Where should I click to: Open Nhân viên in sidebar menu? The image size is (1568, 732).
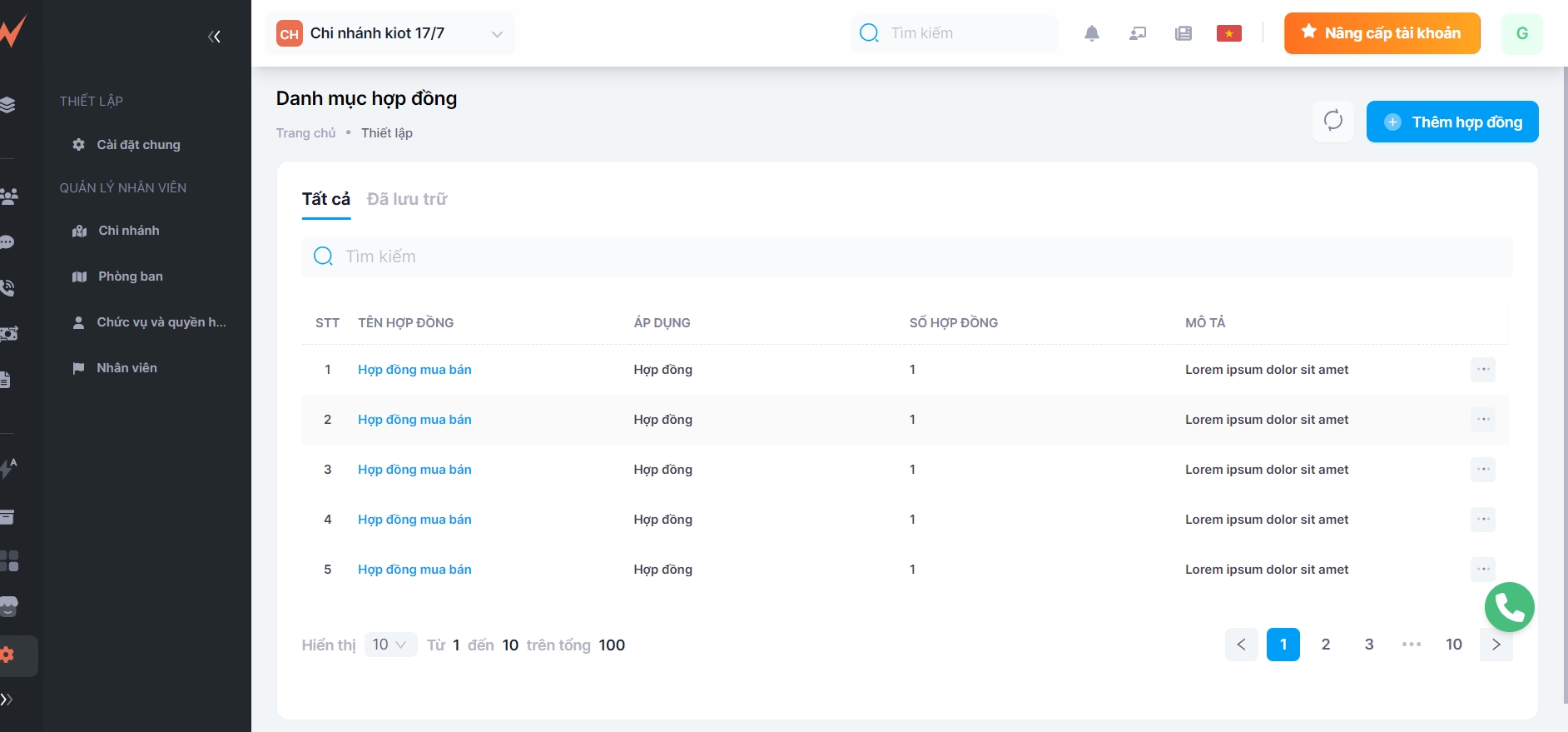click(127, 368)
